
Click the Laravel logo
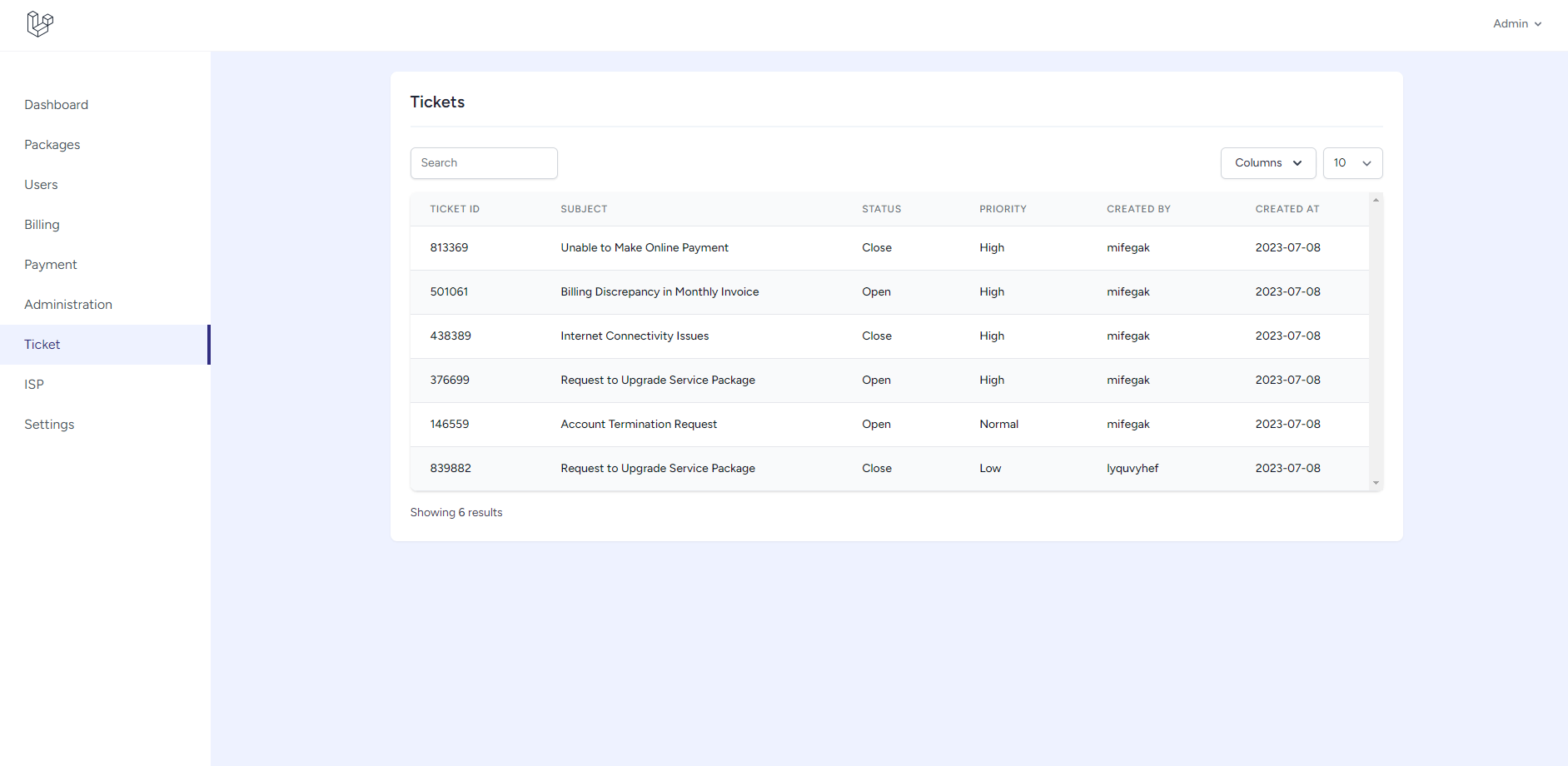click(x=39, y=23)
